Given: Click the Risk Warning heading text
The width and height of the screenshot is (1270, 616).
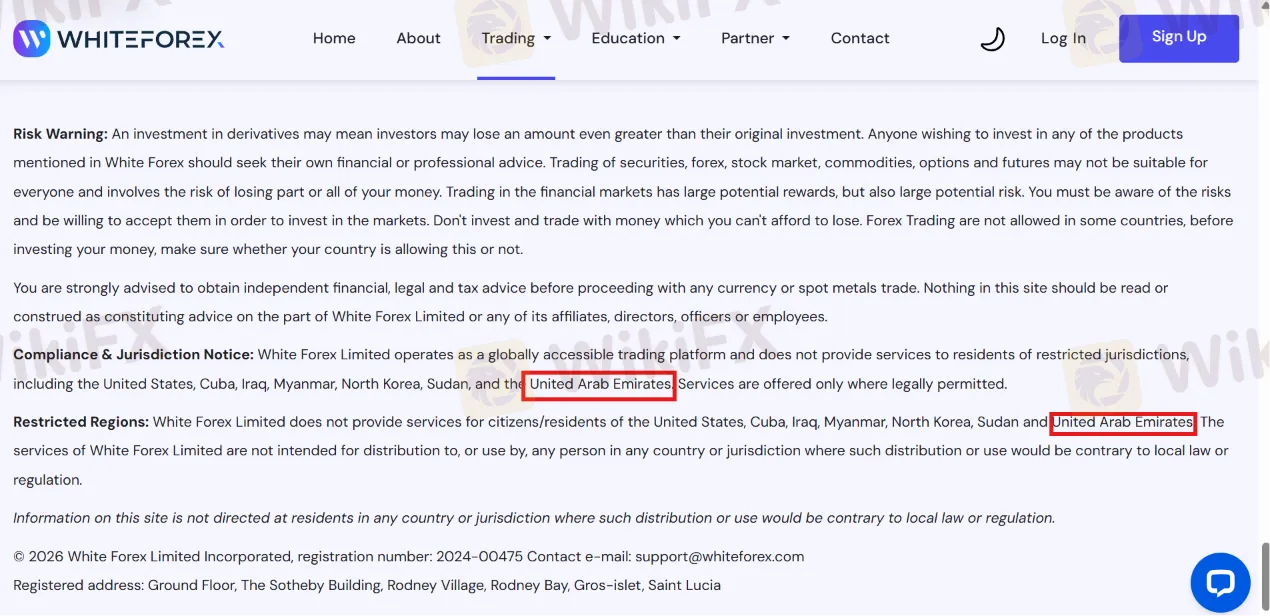Looking at the screenshot, I should [x=60, y=134].
